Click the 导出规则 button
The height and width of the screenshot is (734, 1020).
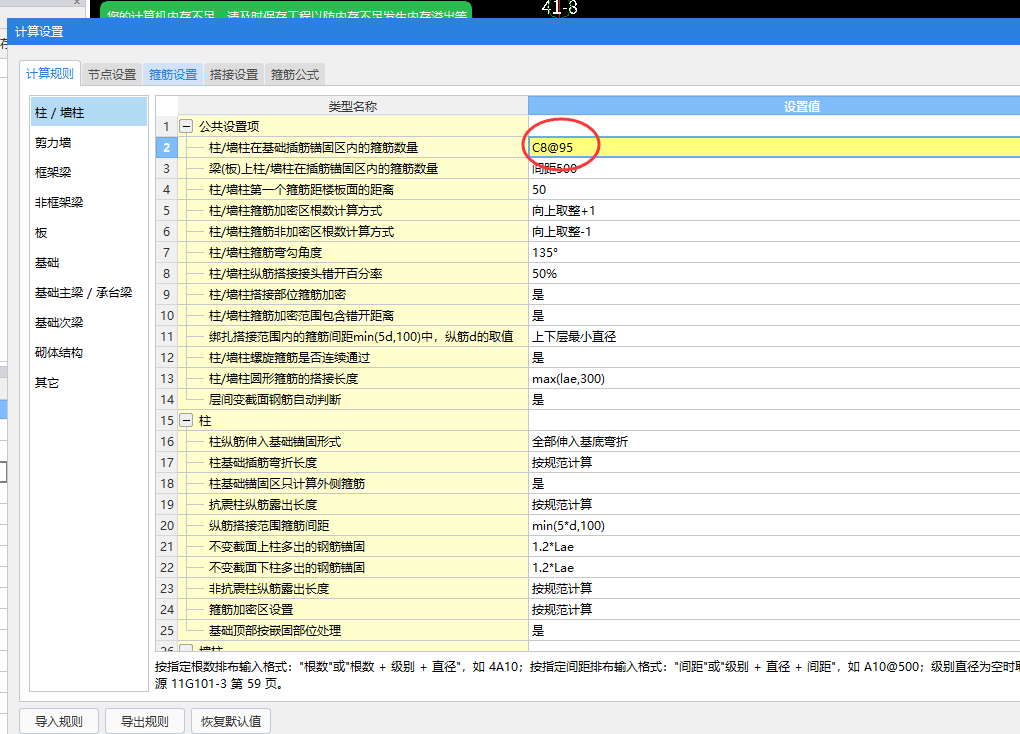144,721
